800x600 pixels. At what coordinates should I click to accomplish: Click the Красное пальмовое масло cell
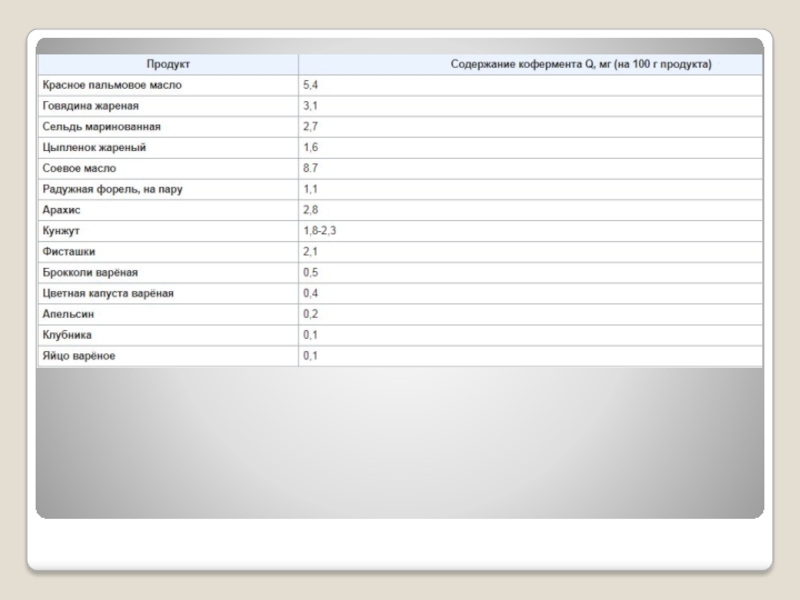coord(112,85)
